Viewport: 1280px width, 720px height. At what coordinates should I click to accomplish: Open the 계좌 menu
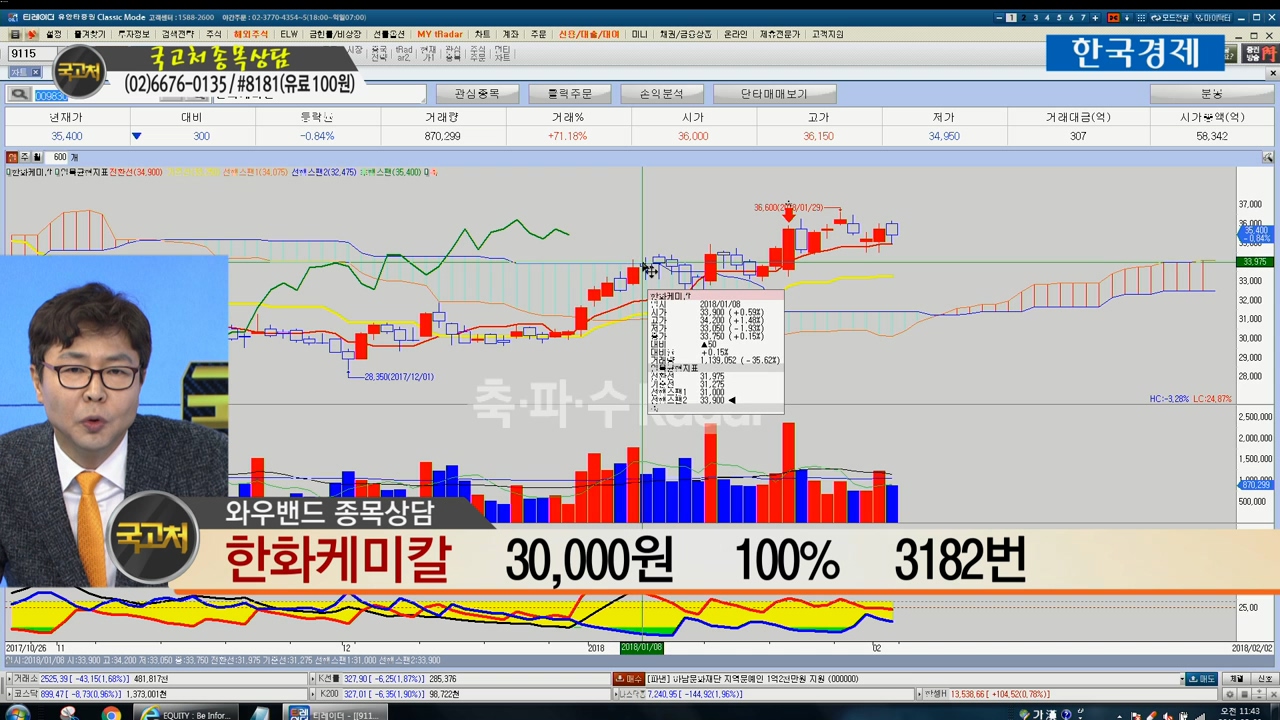pyautogui.click(x=510, y=34)
